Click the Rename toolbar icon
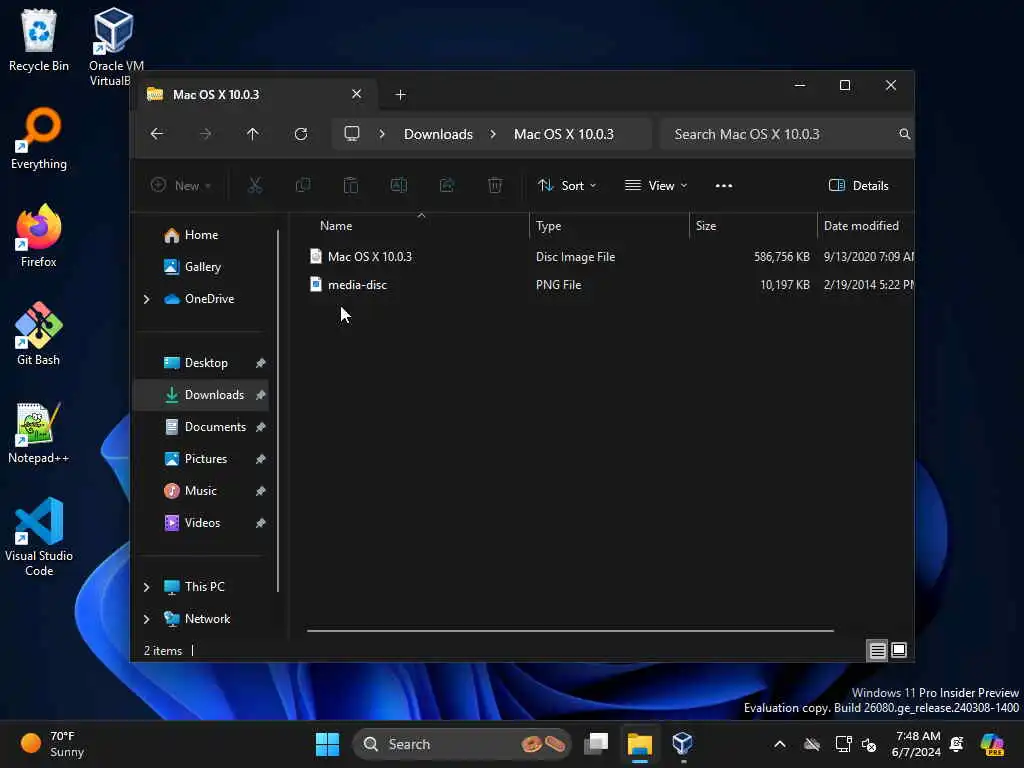1024x768 pixels. pos(399,185)
